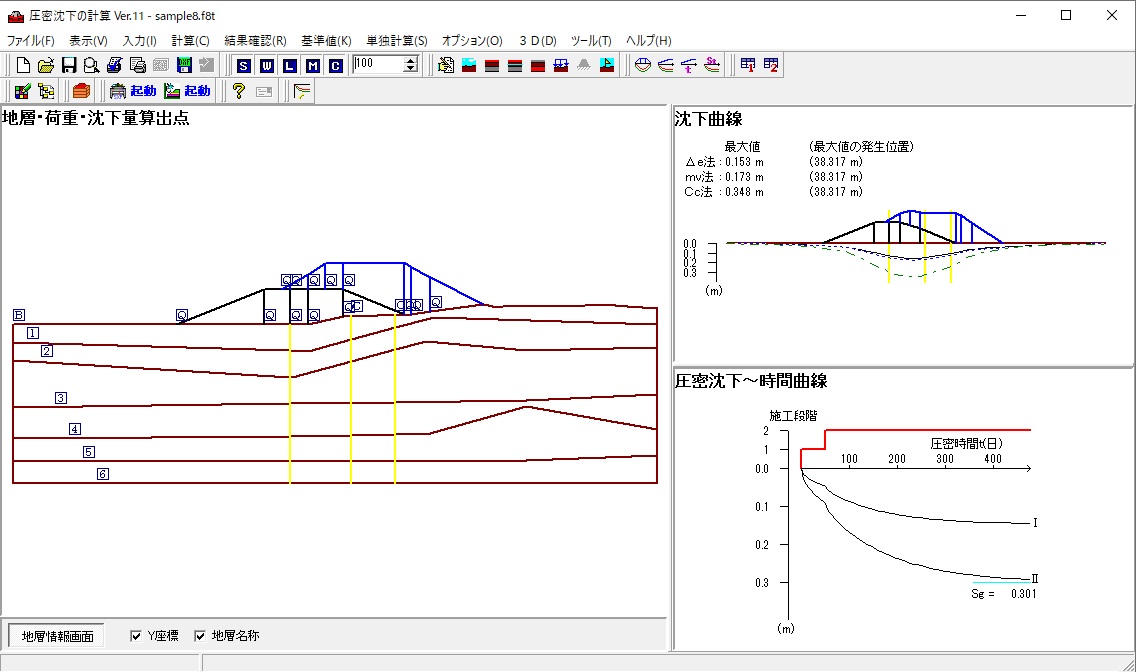Viewport: 1136px width, 672px height.
Task: Click the red stacked layers icon
Action: coord(81,91)
